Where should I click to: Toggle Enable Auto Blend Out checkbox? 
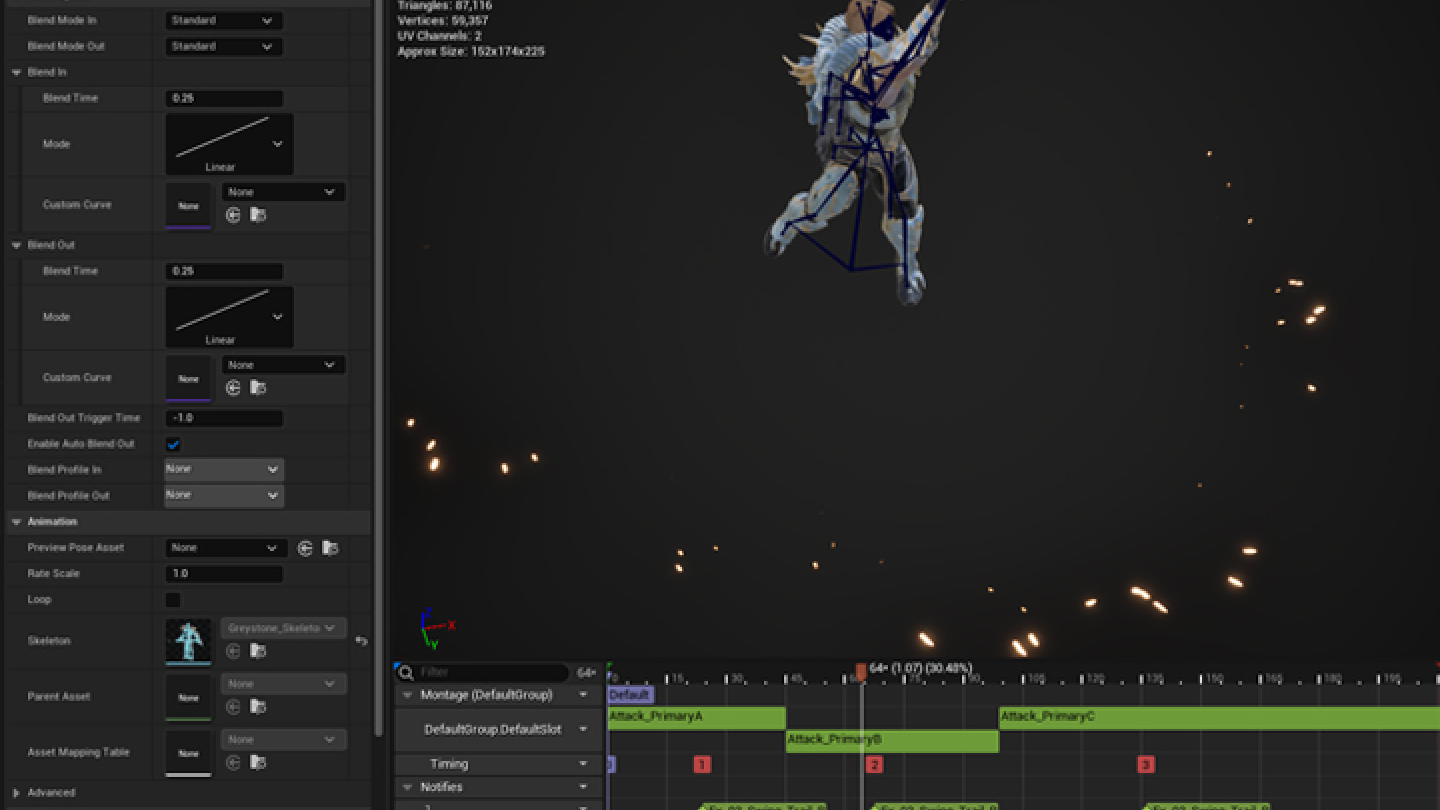[x=173, y=444]
